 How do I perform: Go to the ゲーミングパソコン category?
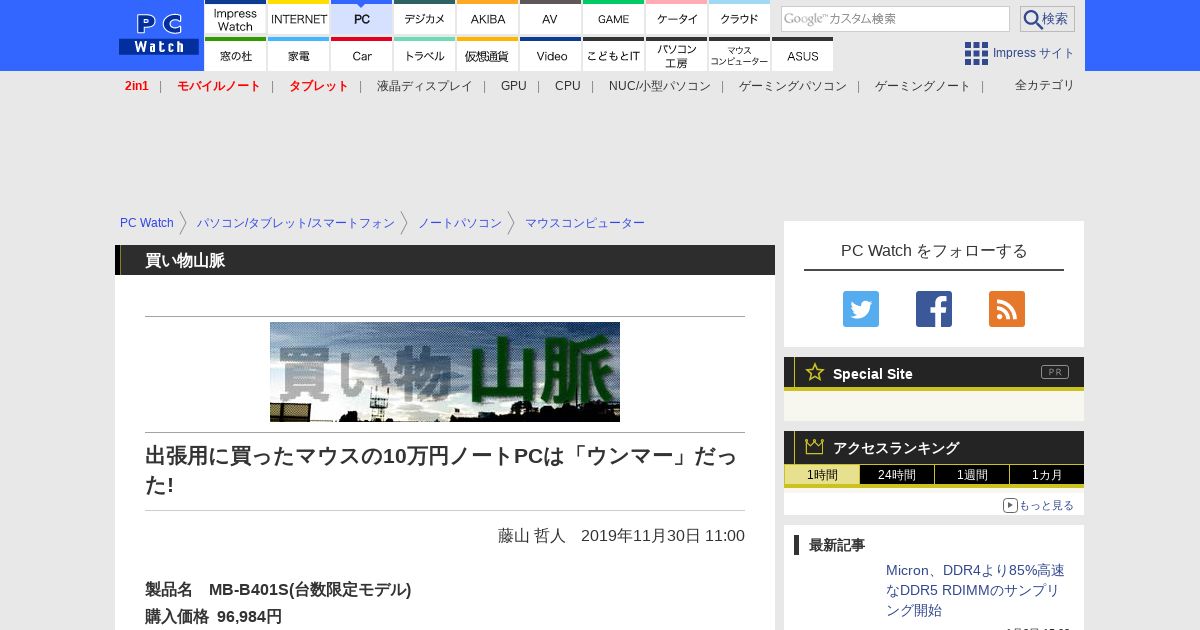tap(793, 86)
